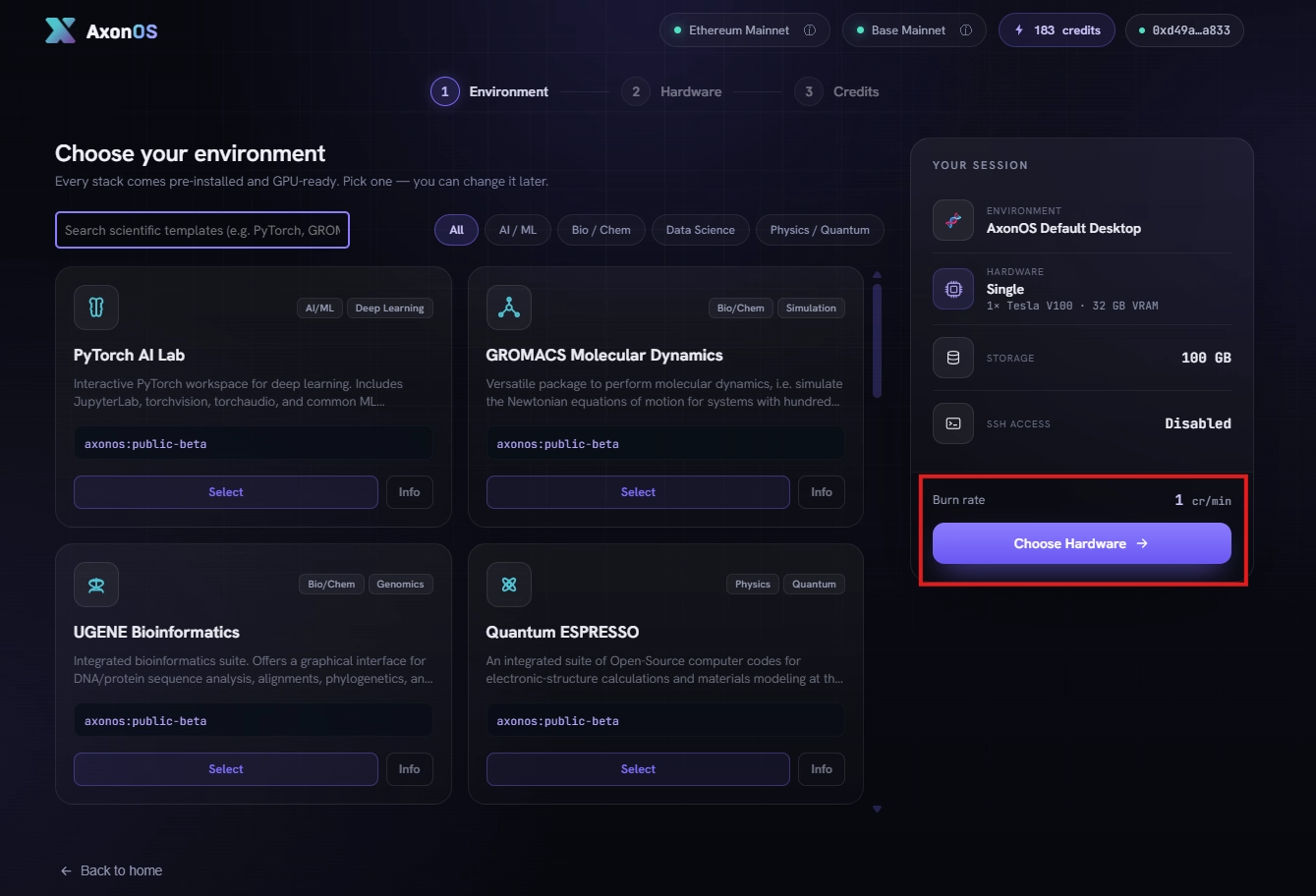Go to the Credits step
The image size is (1316, 896).
(x=837, y=91)
